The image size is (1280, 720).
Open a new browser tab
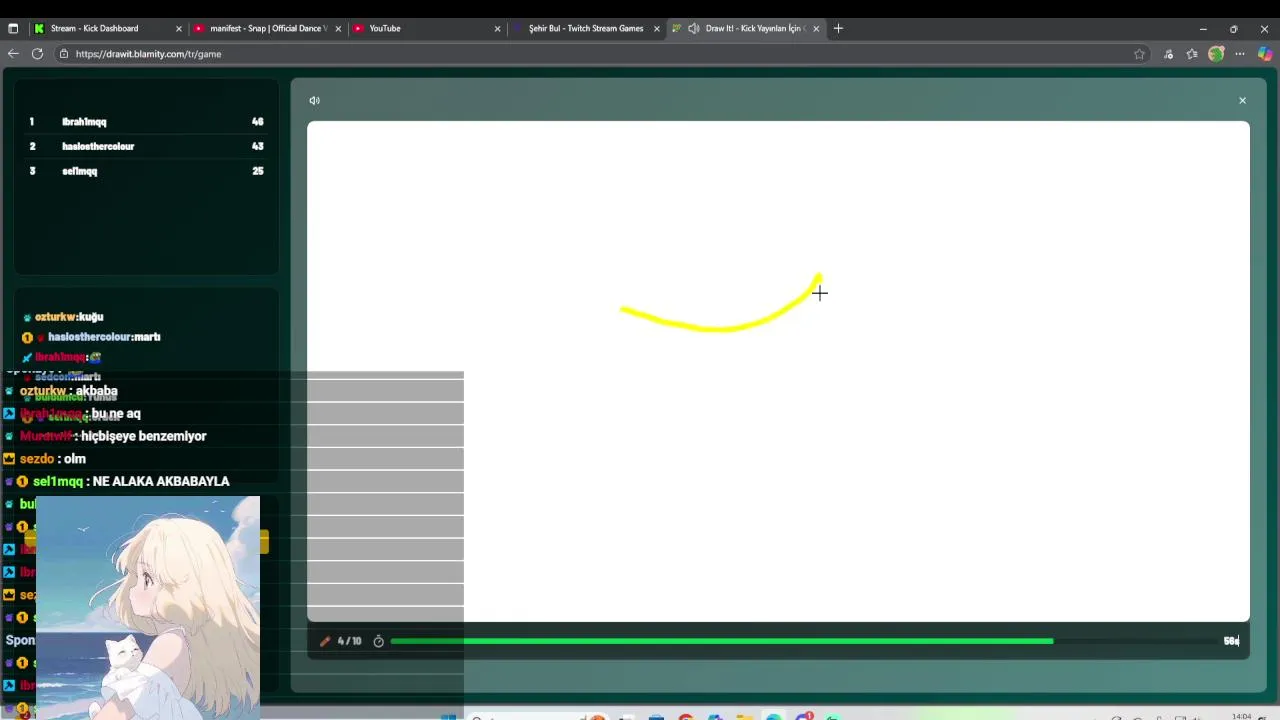click(838, 28)
